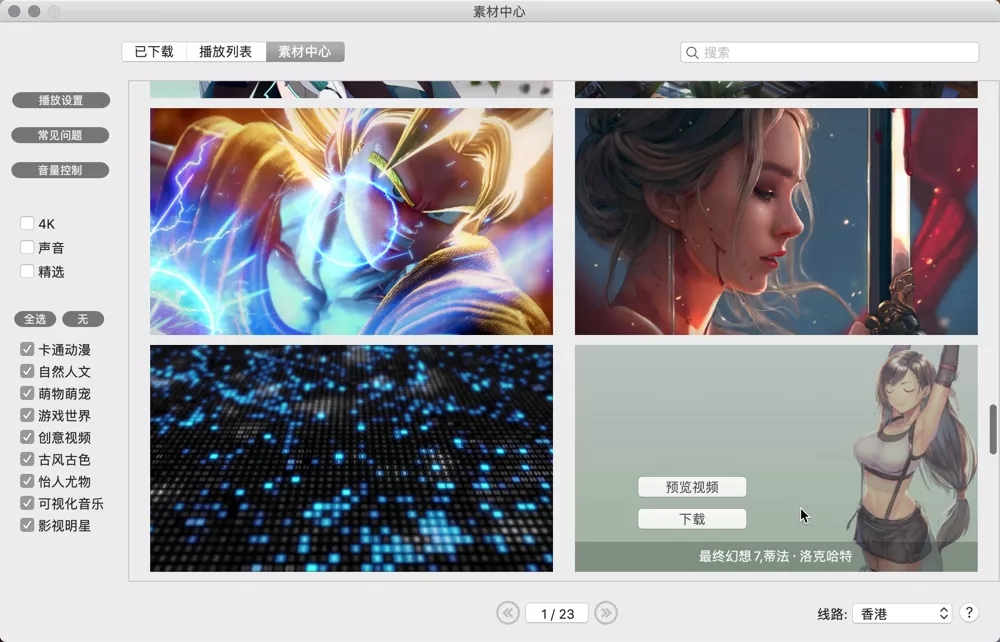Click the vertical scrollbar thumb
This screenshot has width=1000, height=642.
click(993, 429)
